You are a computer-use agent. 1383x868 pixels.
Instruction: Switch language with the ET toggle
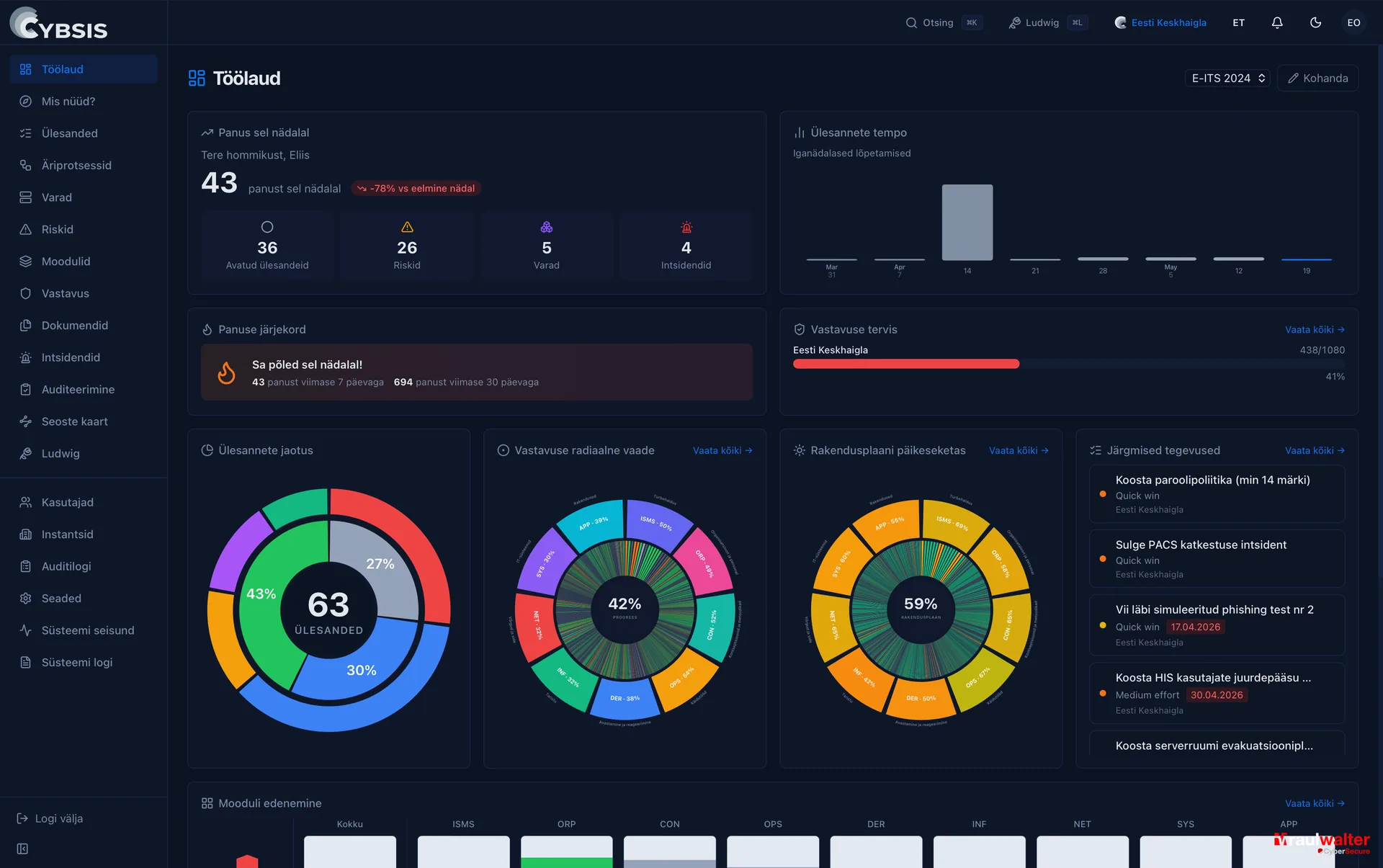click(x=1238, y=22)
